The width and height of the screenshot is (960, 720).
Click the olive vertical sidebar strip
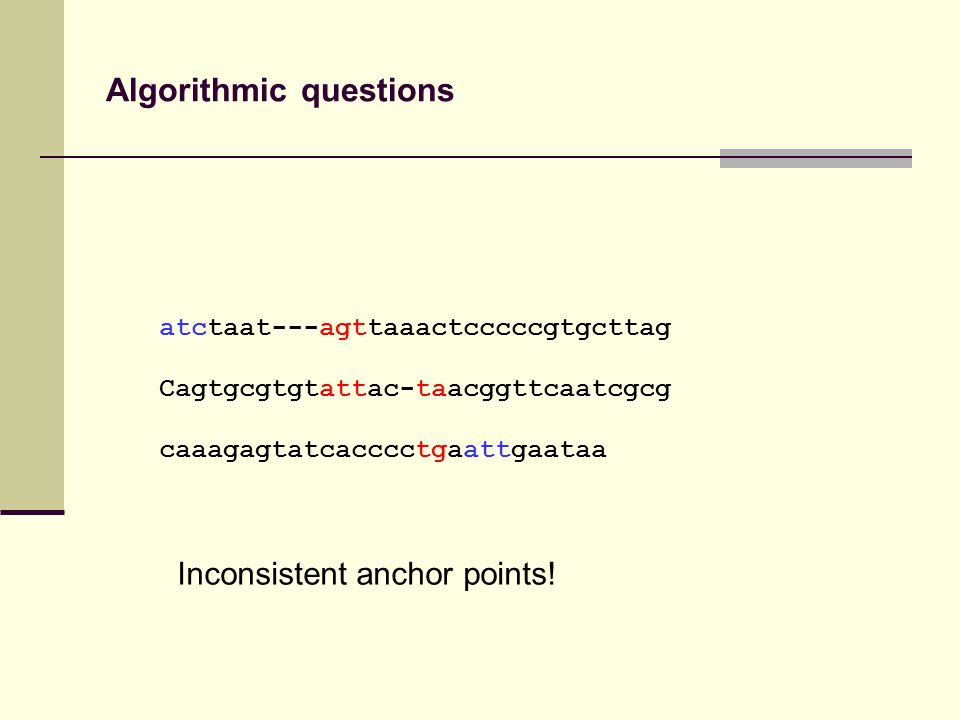tap(32, 255)
